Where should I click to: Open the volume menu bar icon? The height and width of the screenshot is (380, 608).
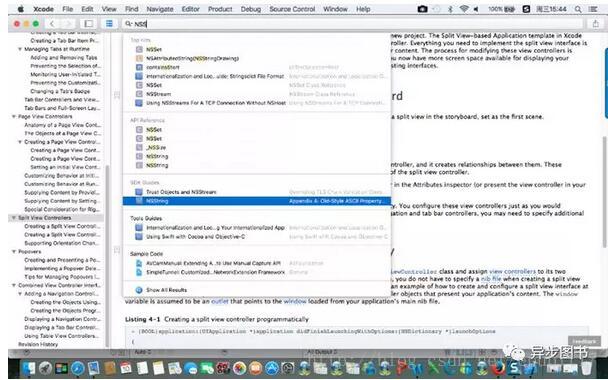pyautogui.click(x=476, y=9)
